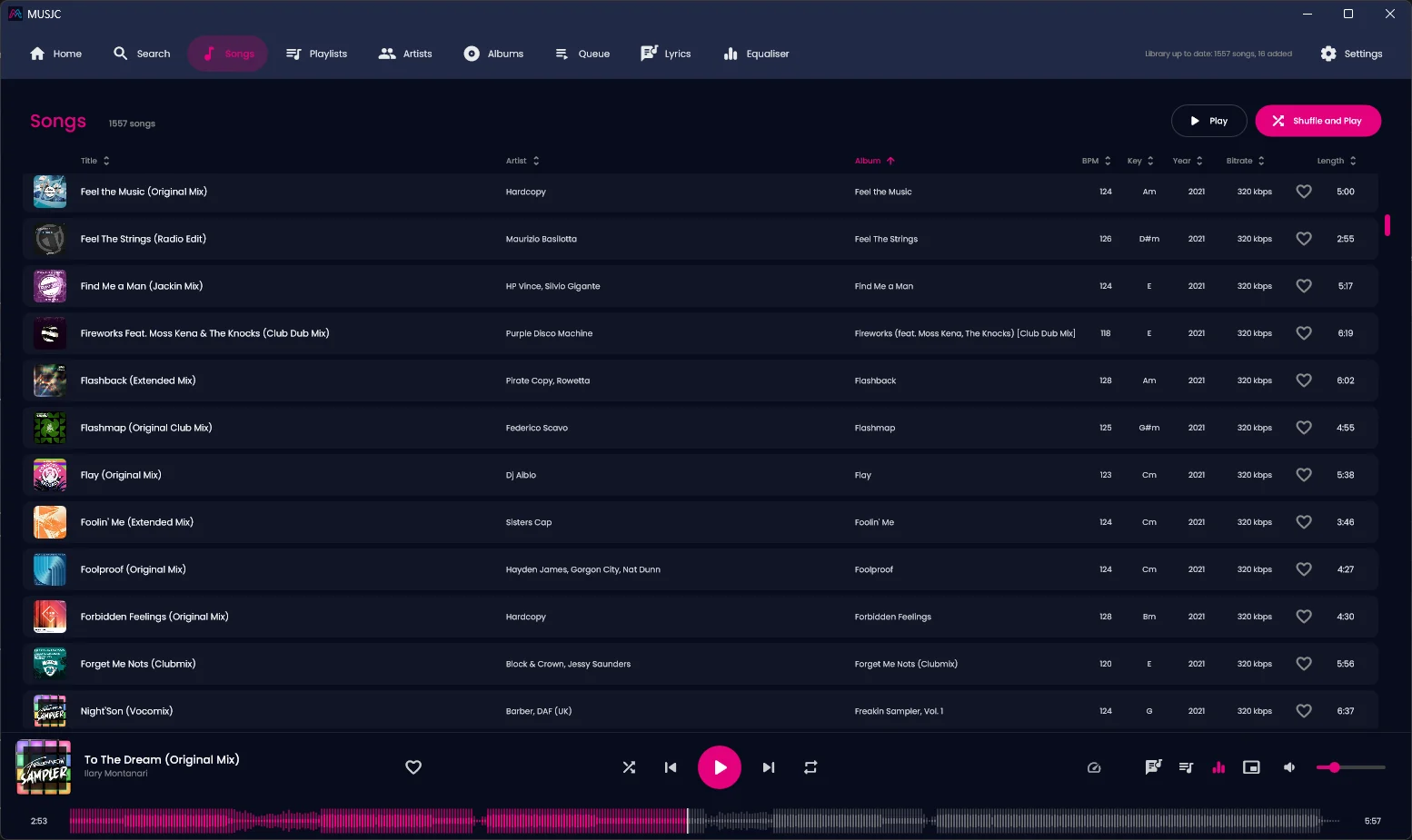Screen dimensions: 1412x840
Task: Click the Play button above the list
Action: (x=1208, y=121)
